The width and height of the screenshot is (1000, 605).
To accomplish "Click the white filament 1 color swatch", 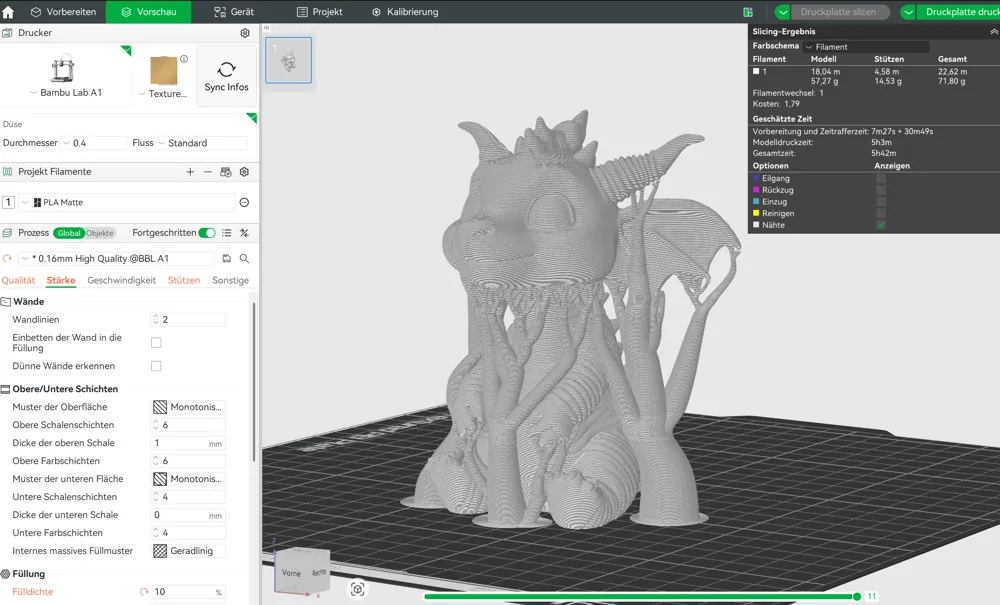I will click(x=756, y=71).
